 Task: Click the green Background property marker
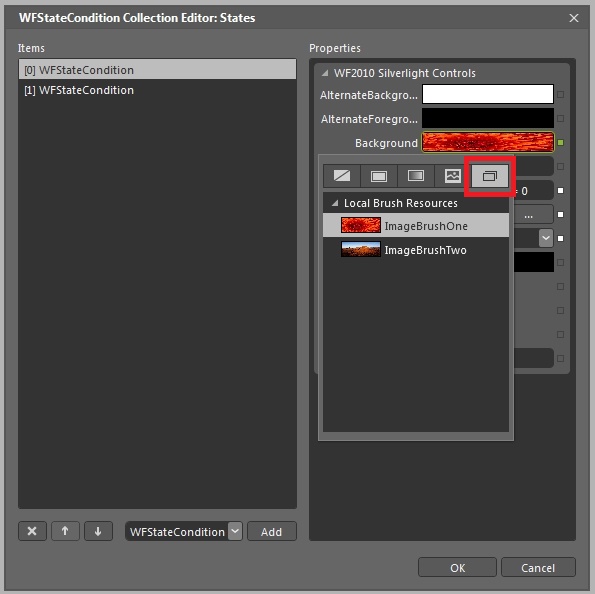[560, 143]
